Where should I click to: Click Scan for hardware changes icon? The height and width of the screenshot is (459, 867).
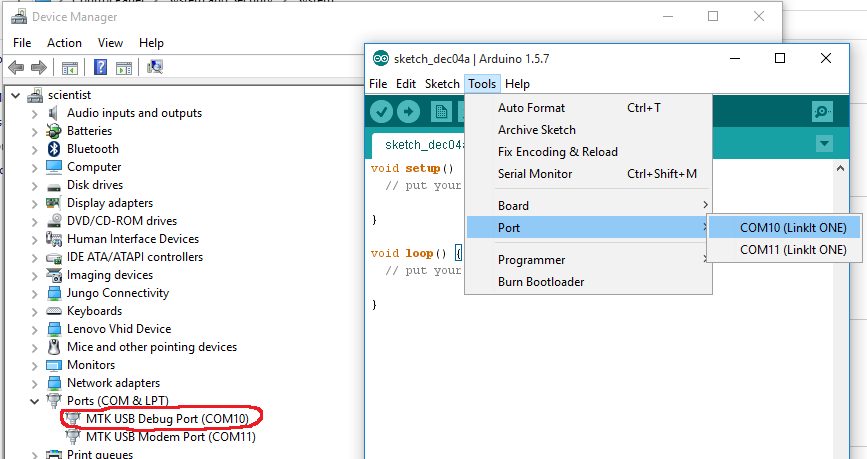(x=155, y=67)
